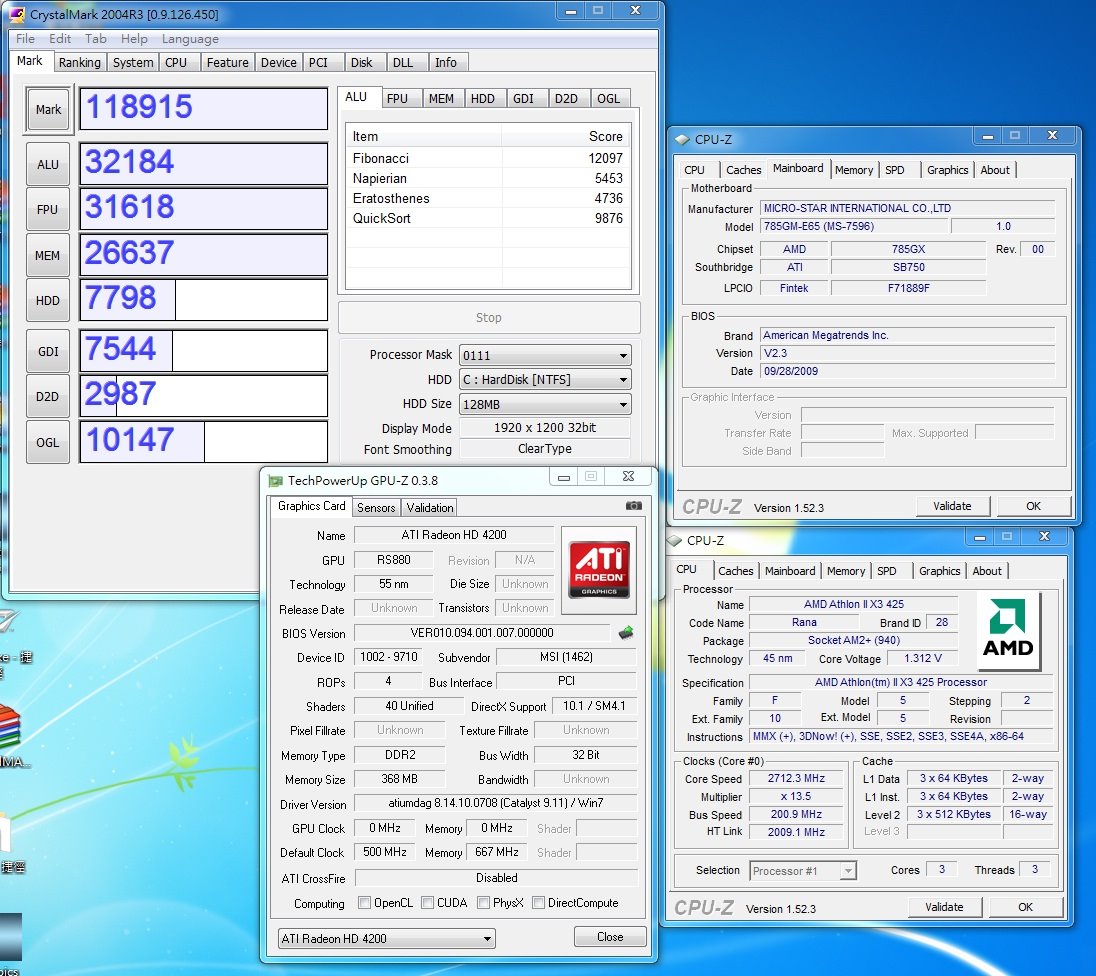Click the GPU-Z title bar icon
Screen dimensions: 1096x976
(275, 480)
